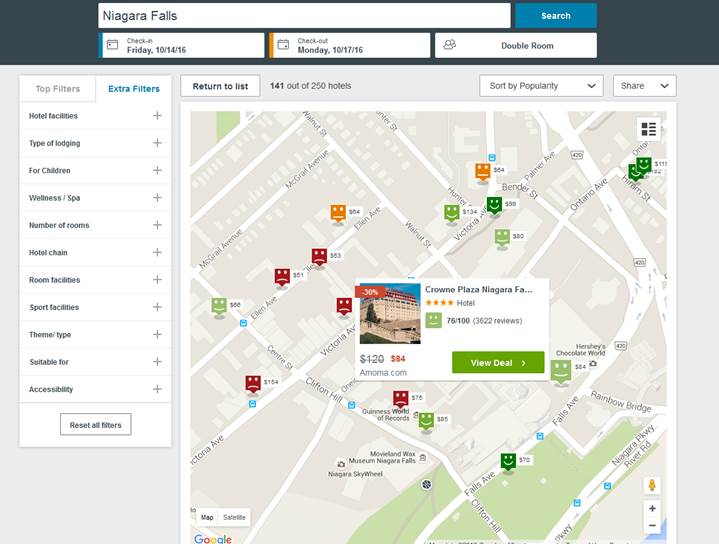Open the Double Room selector
The height and width of the screenshot is (544, 719).
click(516, 45)
